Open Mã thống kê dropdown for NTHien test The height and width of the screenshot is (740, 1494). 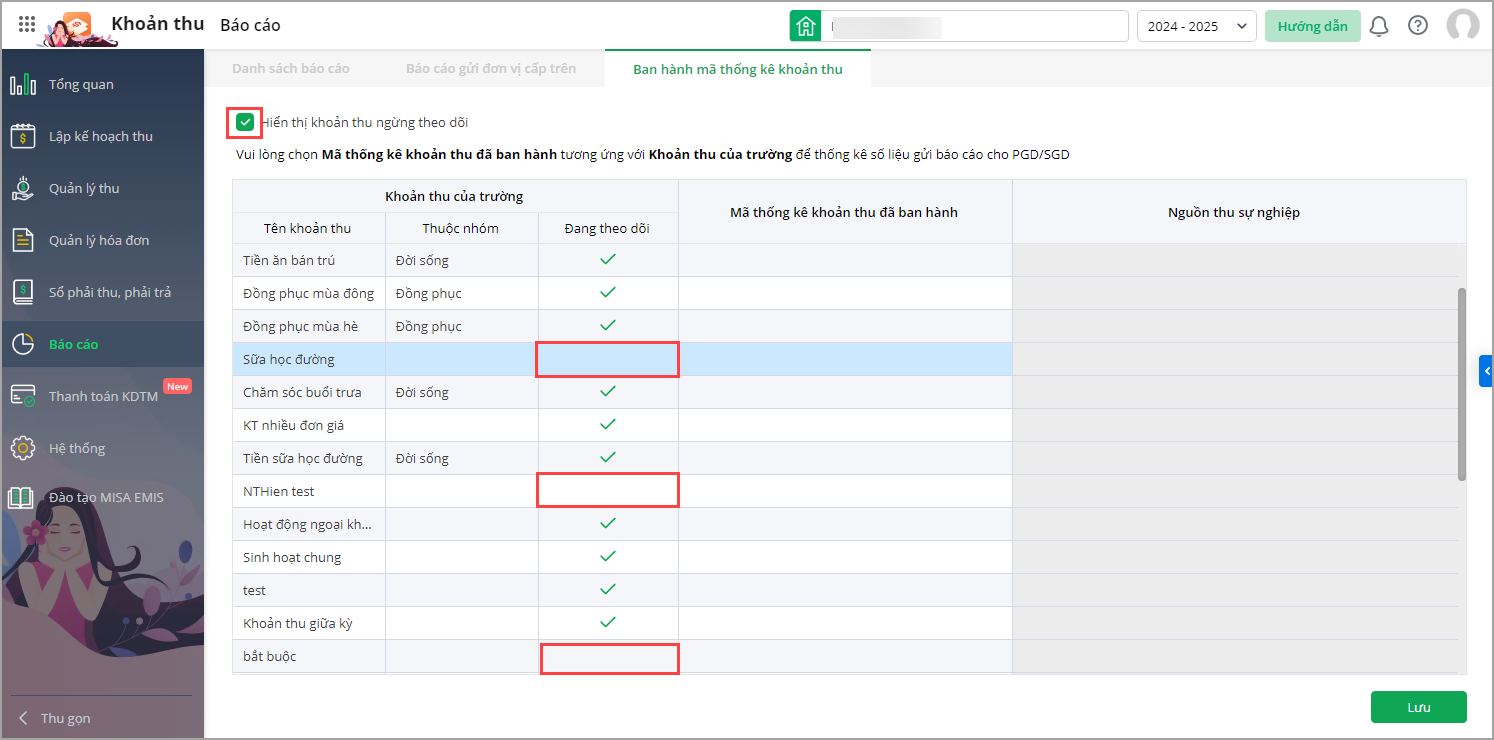(845, 491)
